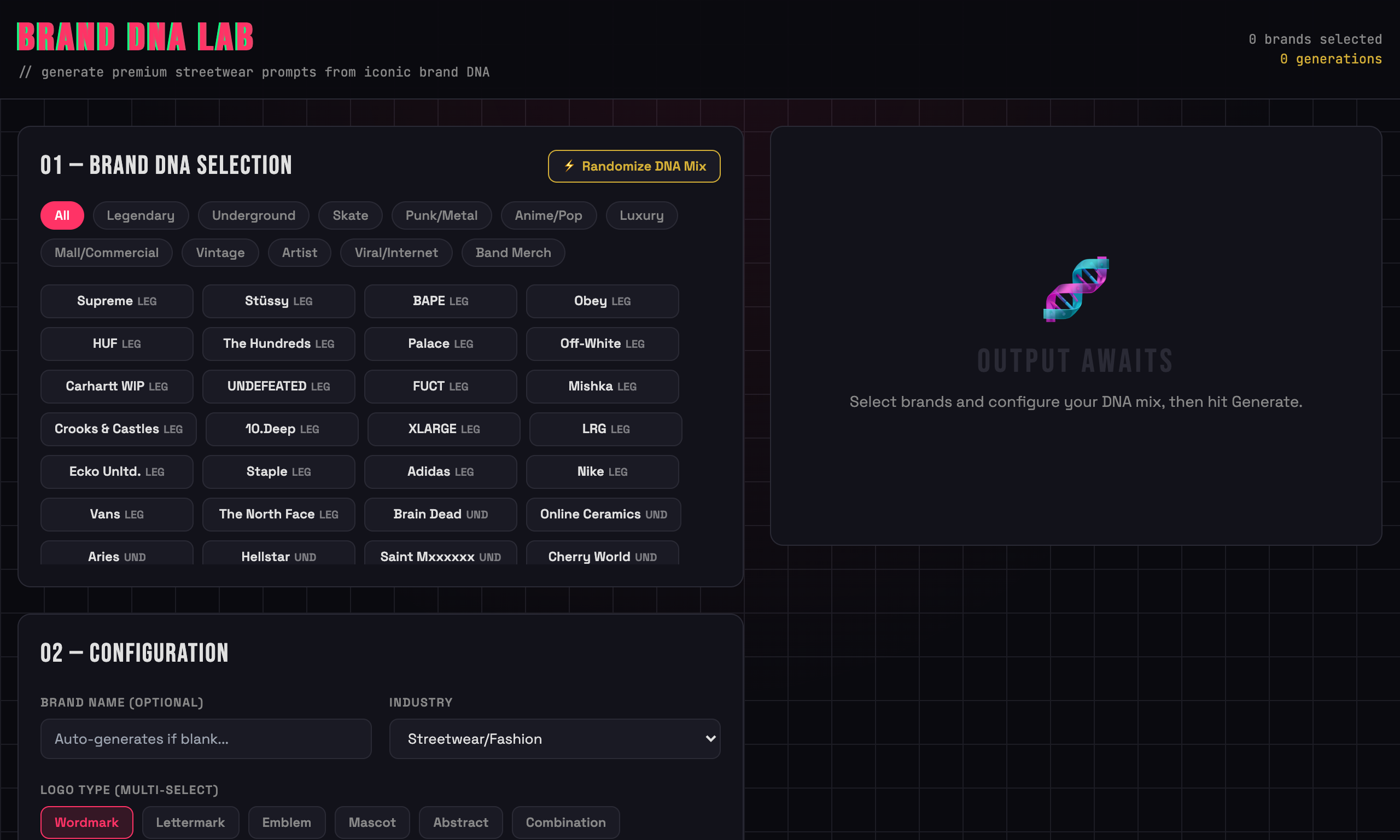Click the DNA helix icon in output panel

pyautogui.click(x=1076, y=289)
